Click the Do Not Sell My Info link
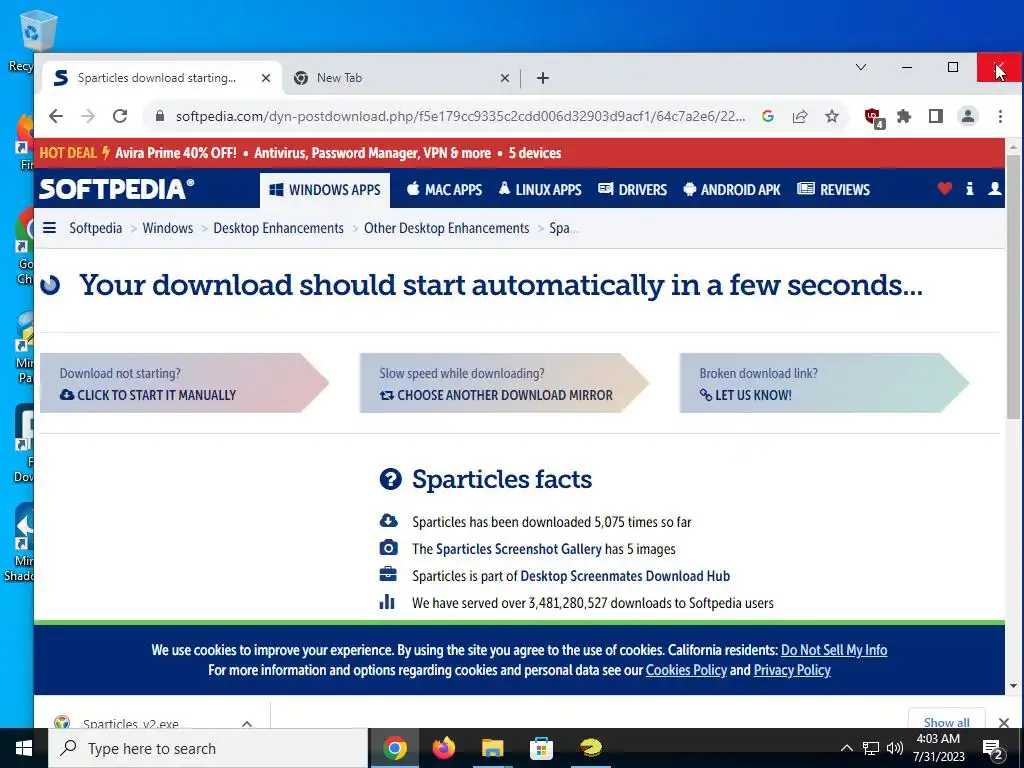The height and width of the screenshot is (768, 1024). [x=834, y=650]
